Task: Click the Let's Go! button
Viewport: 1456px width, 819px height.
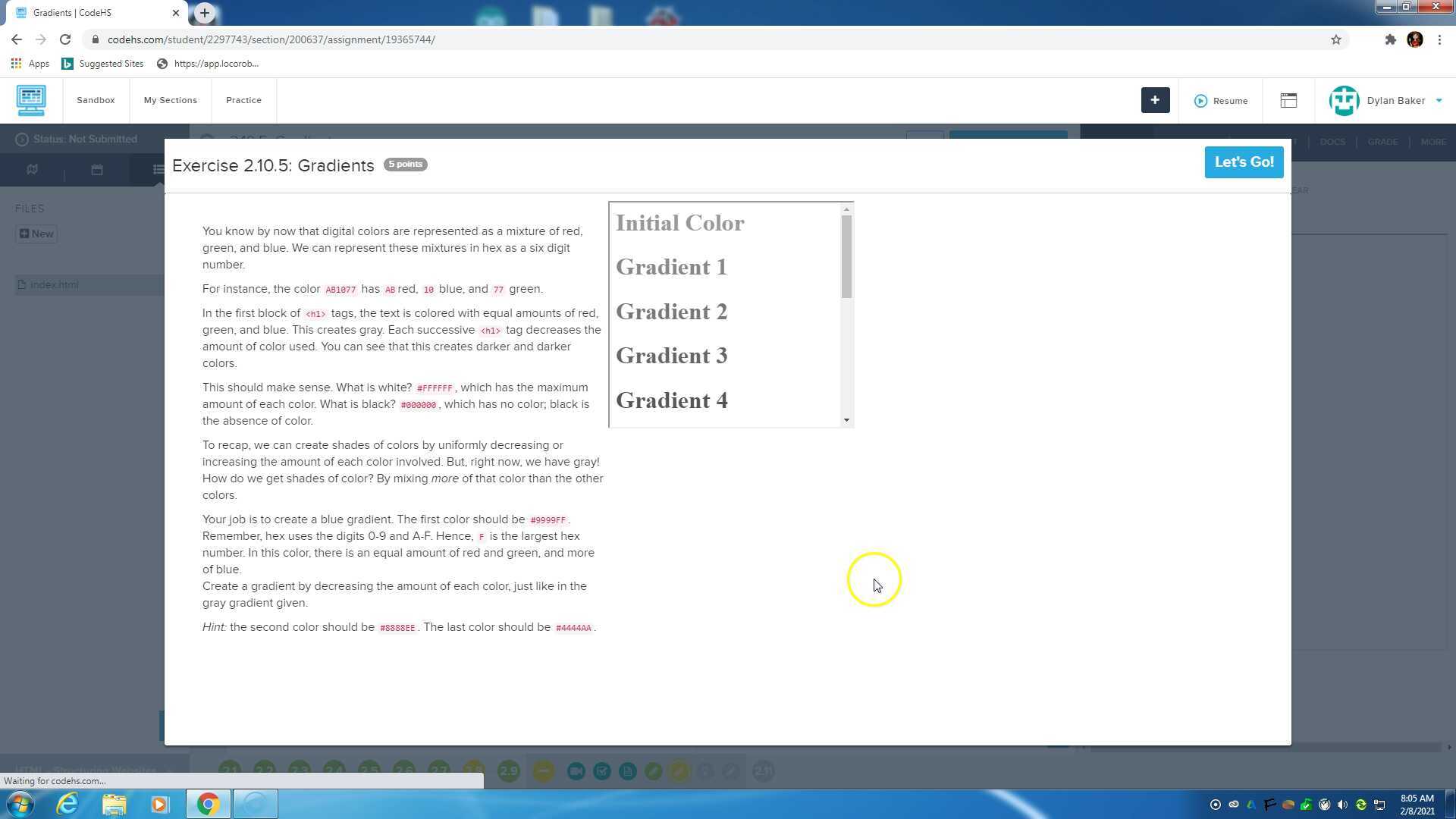Action: pyautogui.click(x=1244, y=162)
